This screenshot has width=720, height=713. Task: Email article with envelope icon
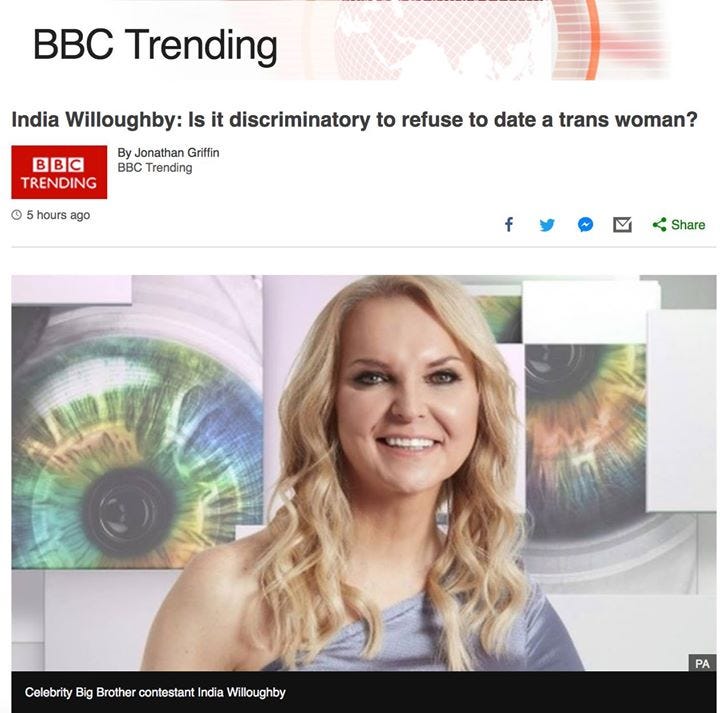coord(622,225)
